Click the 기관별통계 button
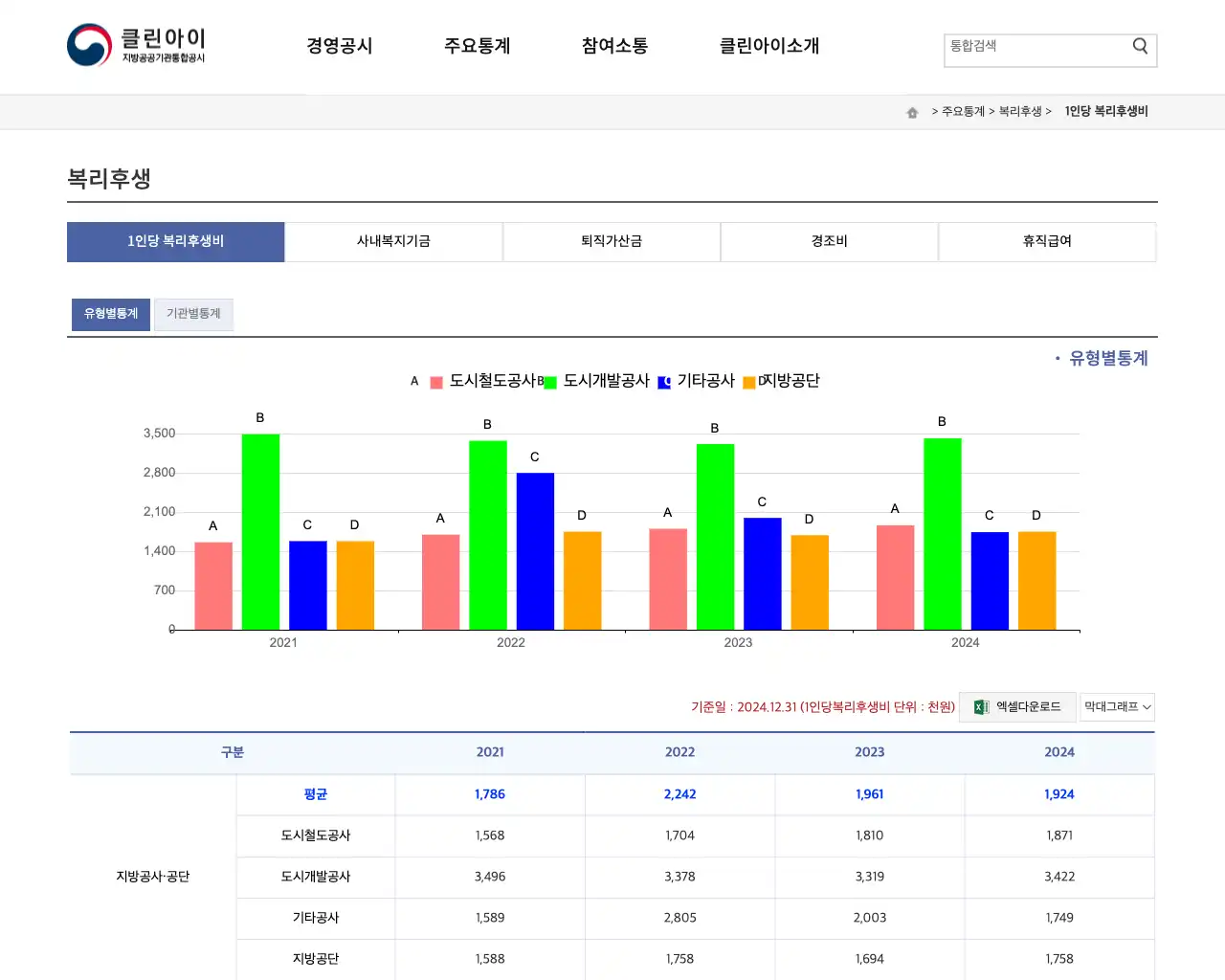The image size is (1225, 980). tap(194, 314)
